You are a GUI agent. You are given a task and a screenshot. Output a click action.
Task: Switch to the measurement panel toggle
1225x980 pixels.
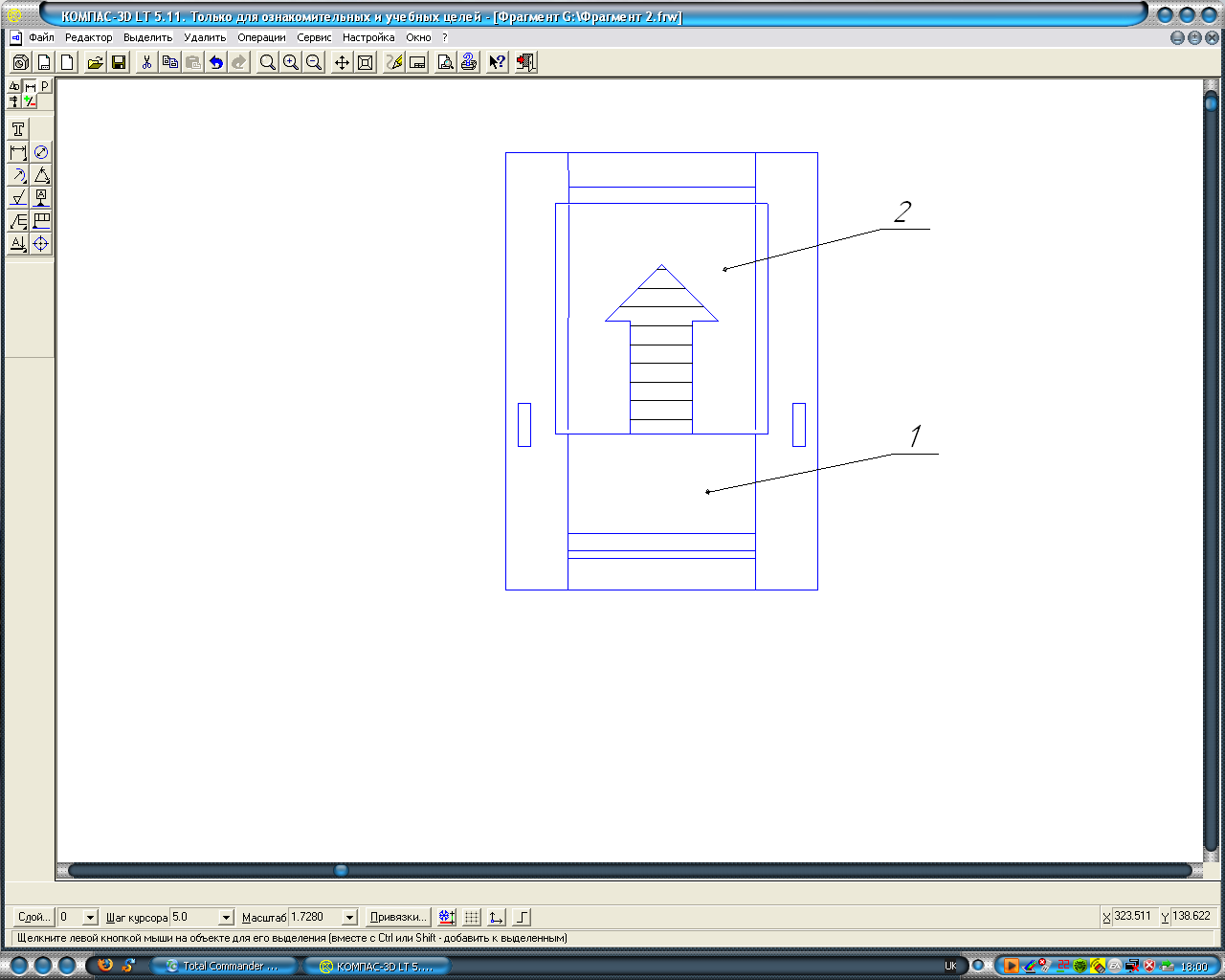click(14, 100)
